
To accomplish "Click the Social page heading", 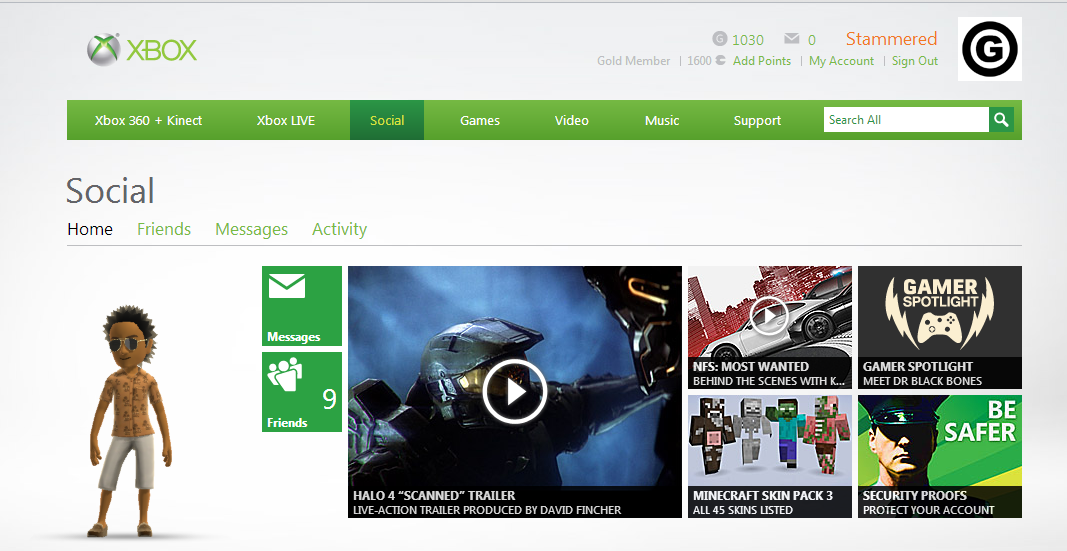I will [110, 190].
